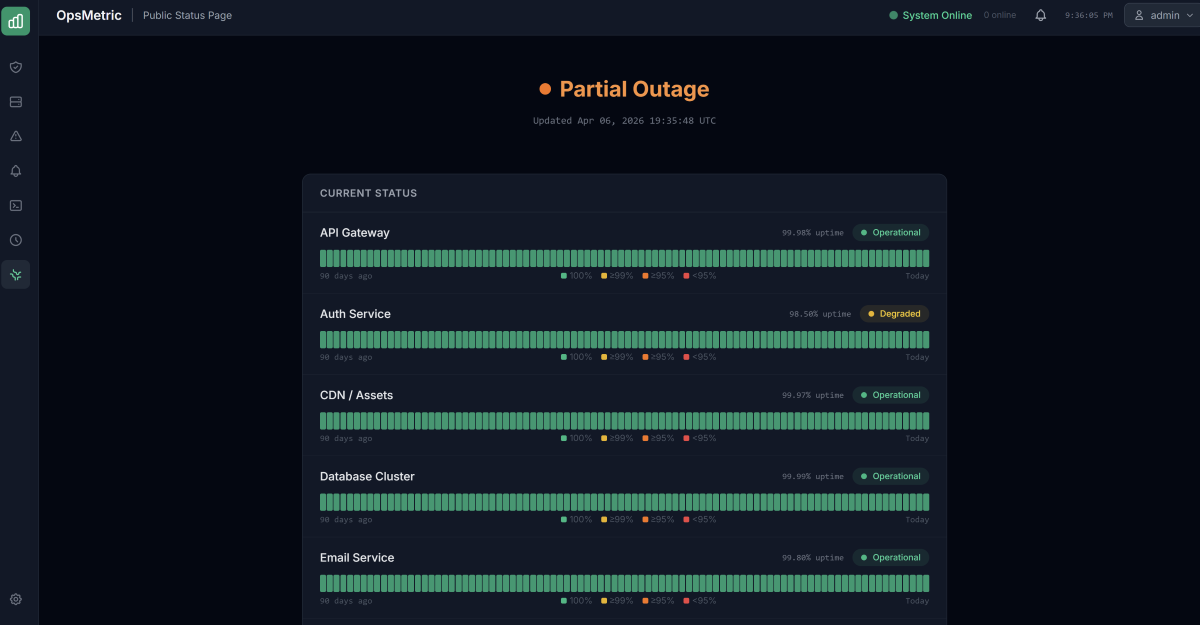The height and width of the screenshot is (625, 1200).
Task: Open the notification bell icon in sidebar
Action: [15, 171]
